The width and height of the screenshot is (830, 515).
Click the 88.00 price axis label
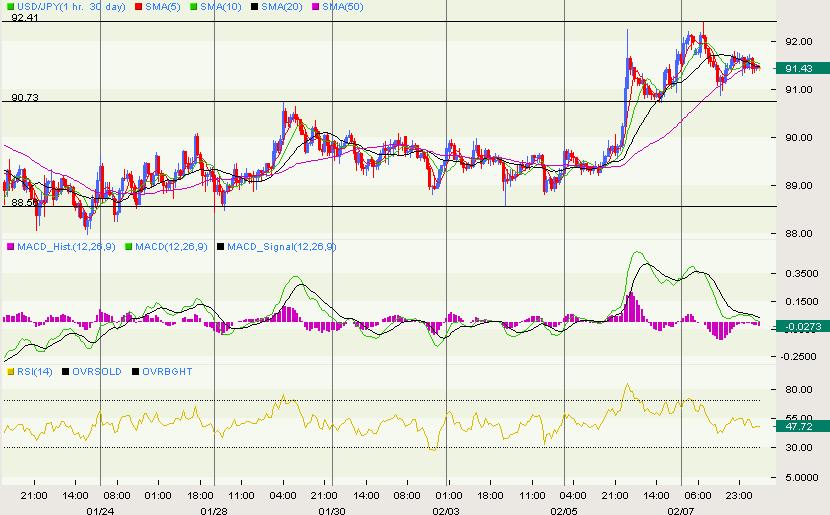[x=799, y=233]
